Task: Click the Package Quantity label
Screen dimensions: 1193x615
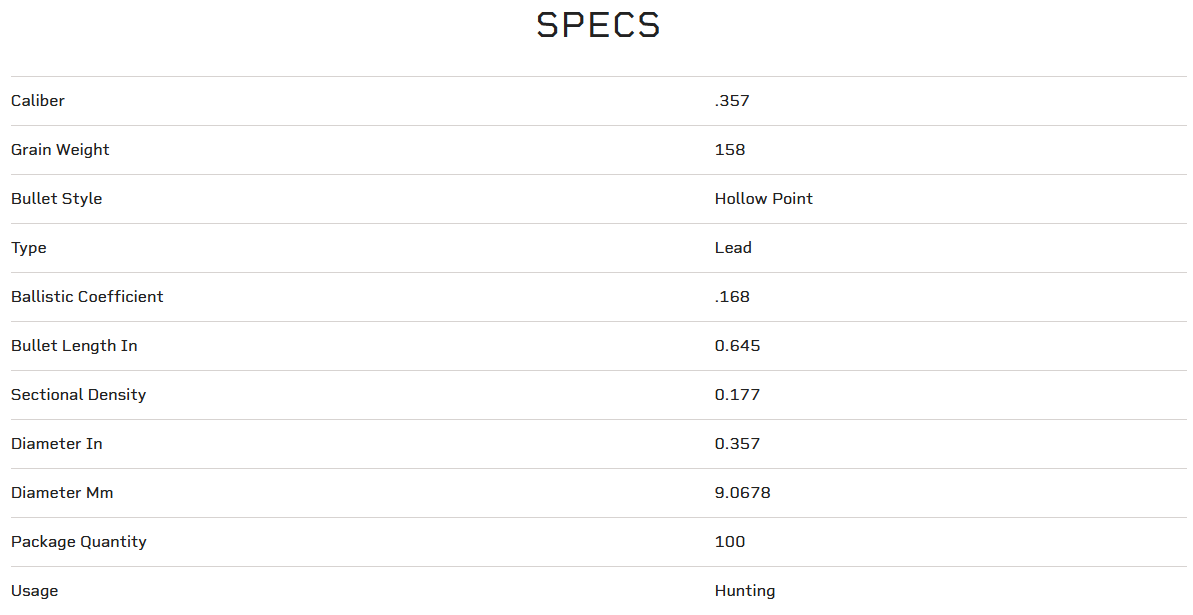Action: pos(78,542)
